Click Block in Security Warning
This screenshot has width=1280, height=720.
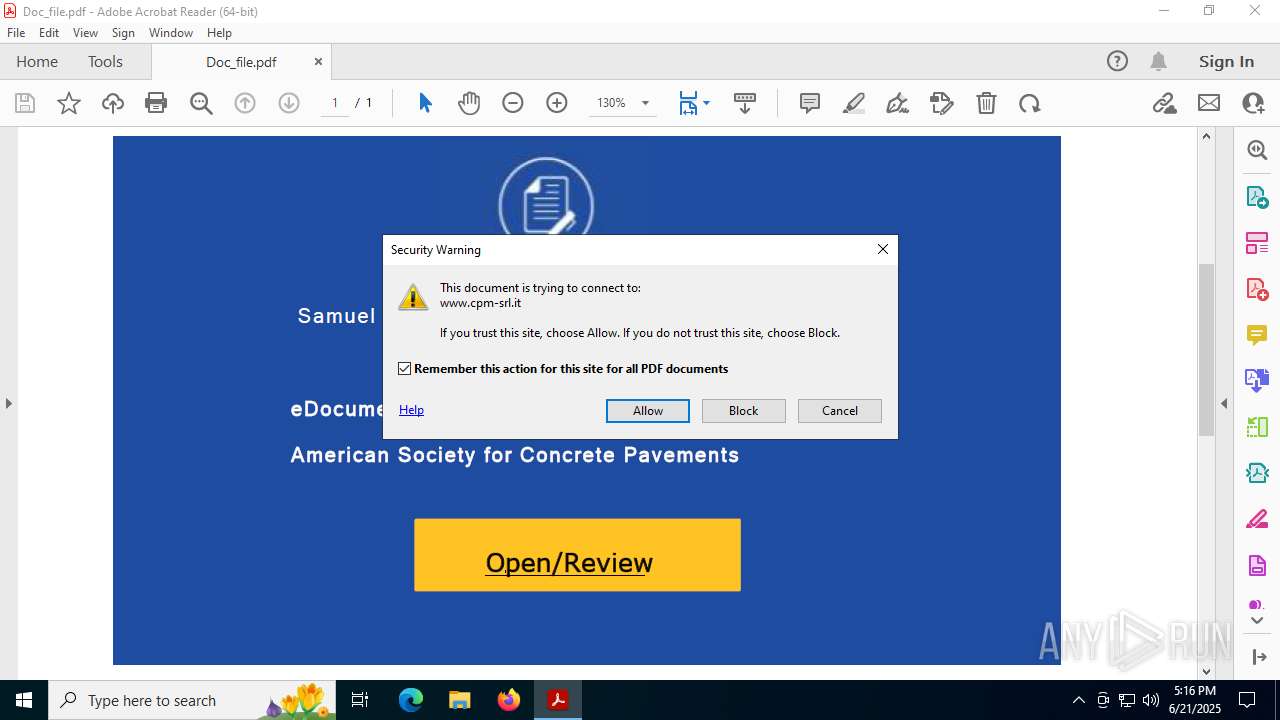point(744,411)
